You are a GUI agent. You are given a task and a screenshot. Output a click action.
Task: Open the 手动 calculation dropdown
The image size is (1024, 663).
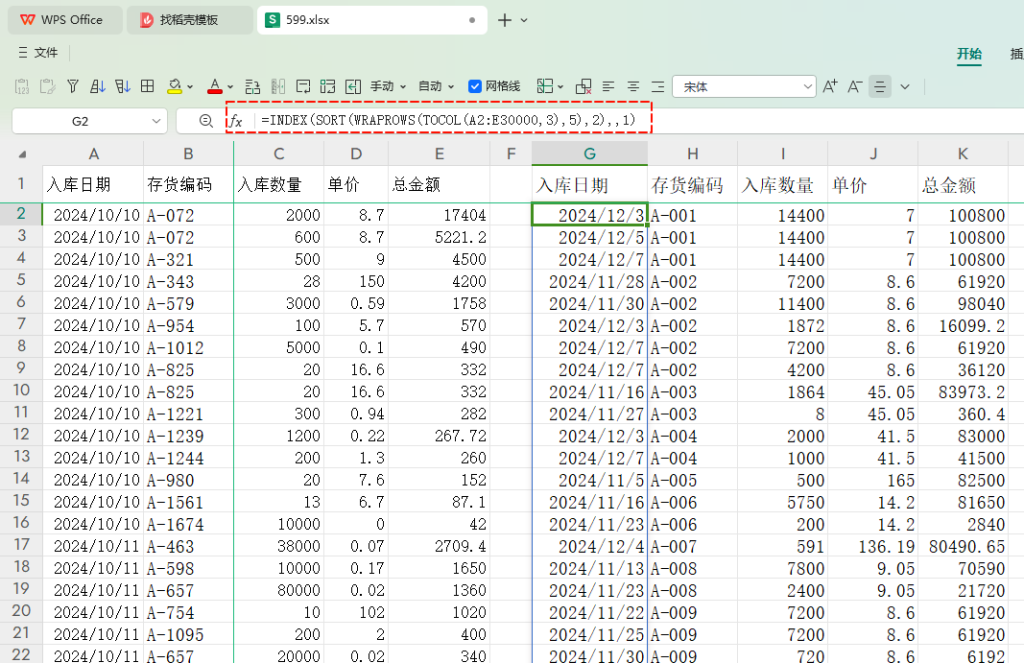[x=389, y=86]
